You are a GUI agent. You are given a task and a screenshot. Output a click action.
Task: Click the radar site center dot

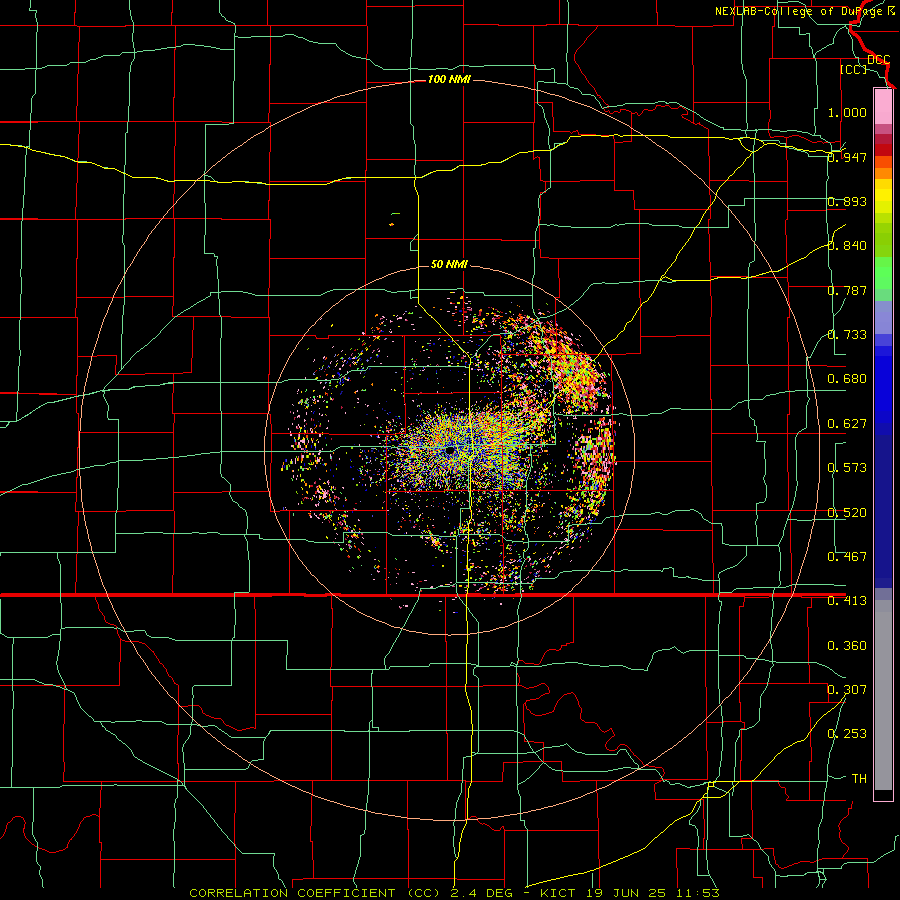pyautogui.click(x=451, y=451)
